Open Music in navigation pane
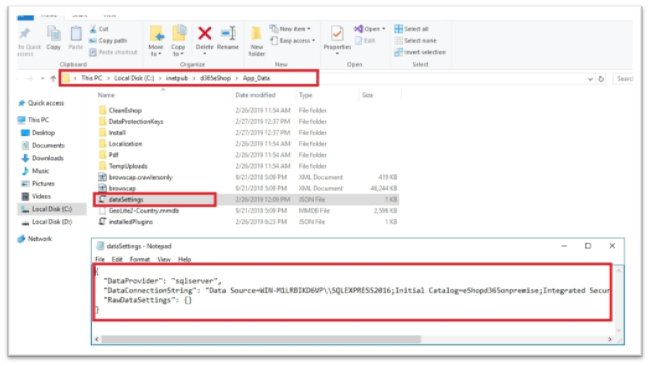Screen dimensions: 650x366 pos(35,171)
